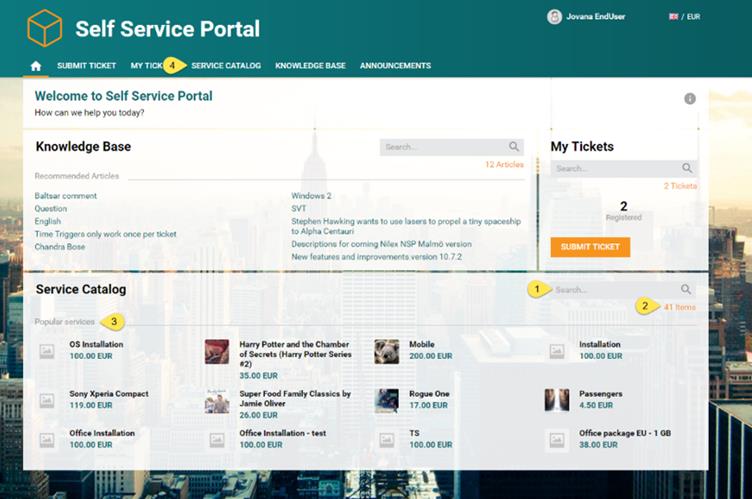Viewport: 752px width, 499px height.
Task: Click the Service Catalog search magnifier icon
Action: pos(685,290)
